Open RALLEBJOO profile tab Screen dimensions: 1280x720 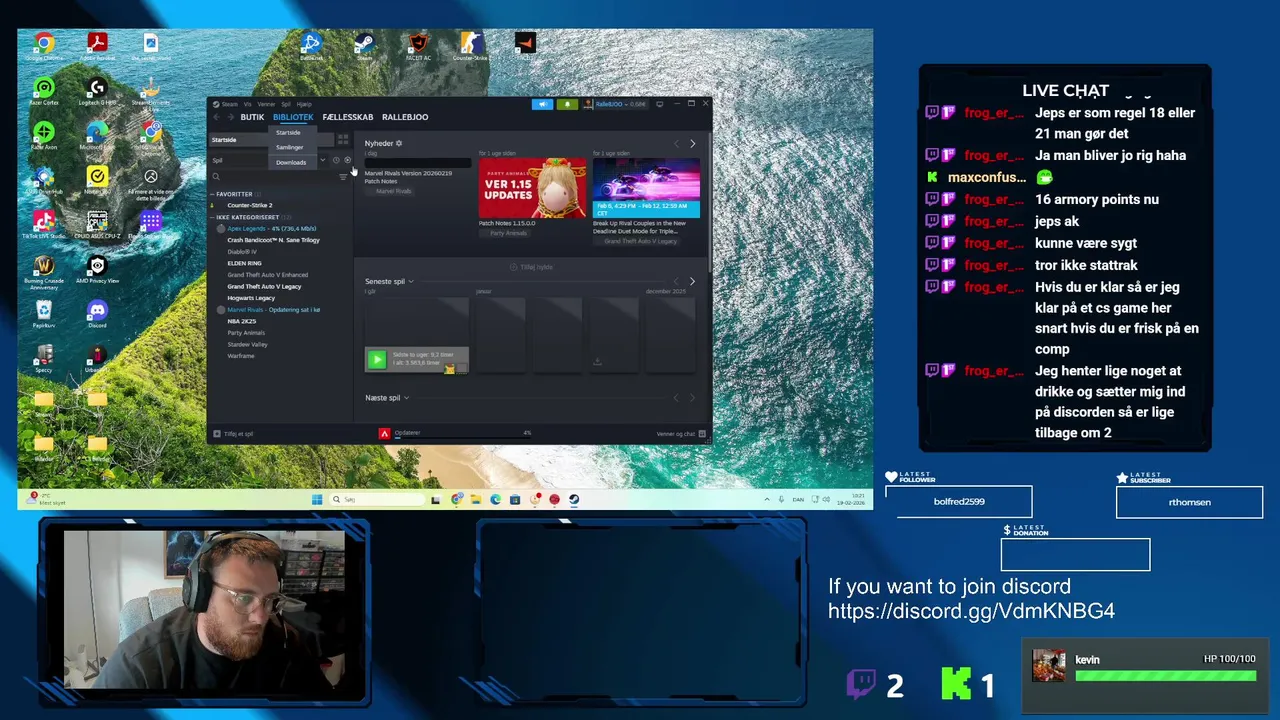(x=405, y=117)
